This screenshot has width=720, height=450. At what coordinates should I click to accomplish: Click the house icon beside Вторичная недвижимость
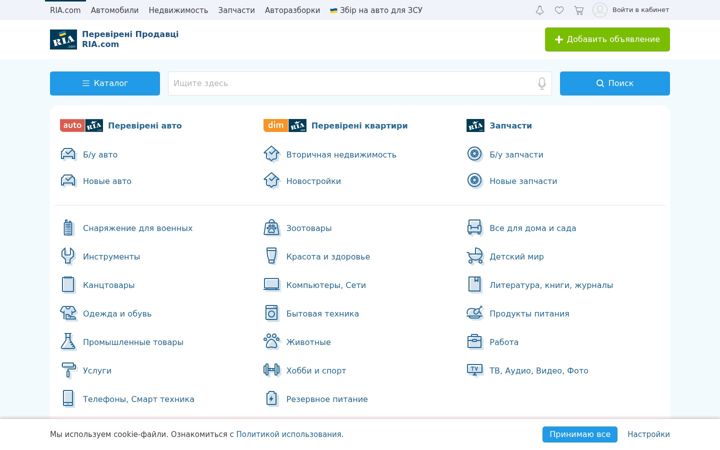click(271, 154)
